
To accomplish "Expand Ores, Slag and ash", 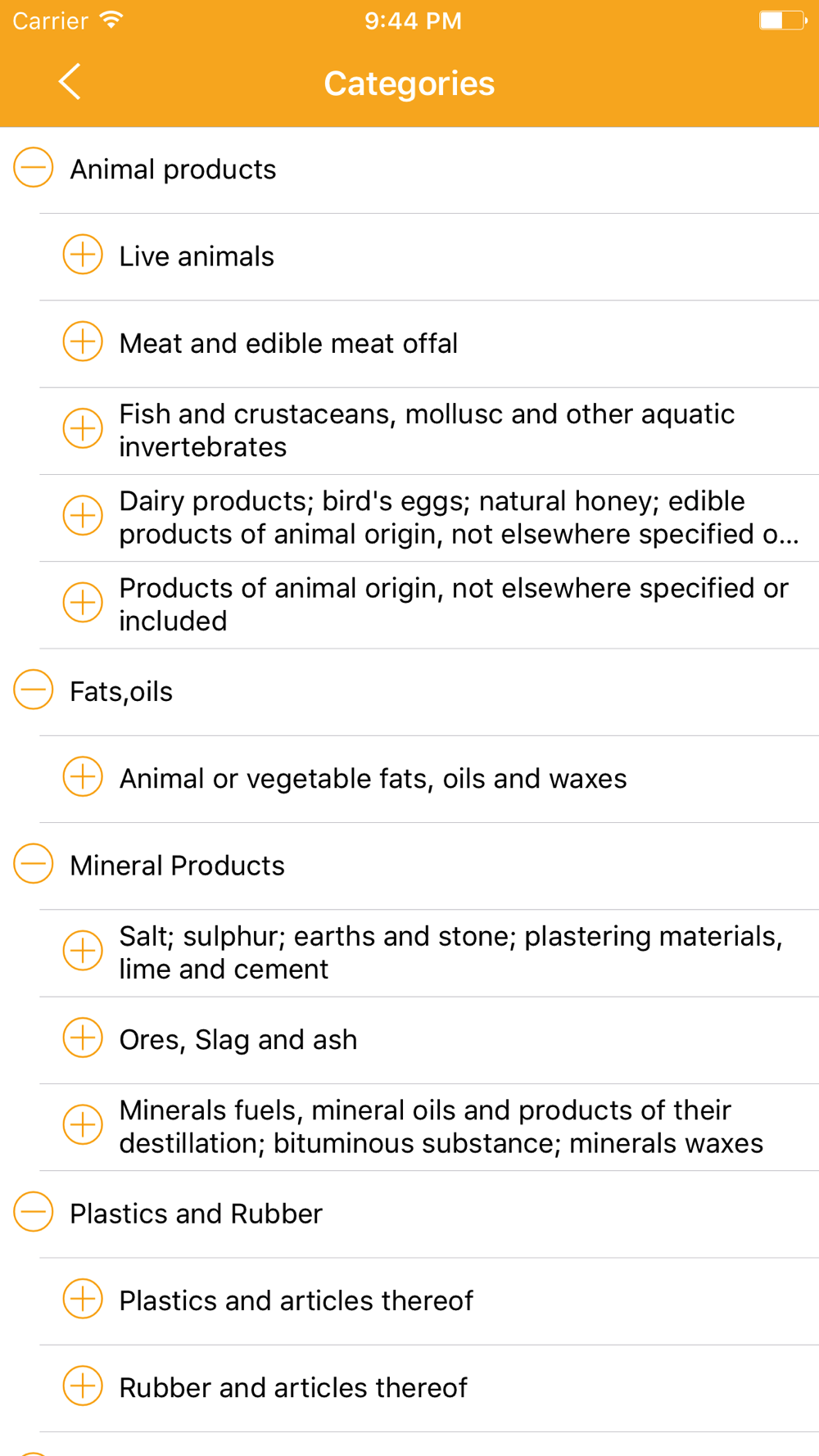I will pos(83,1038).
